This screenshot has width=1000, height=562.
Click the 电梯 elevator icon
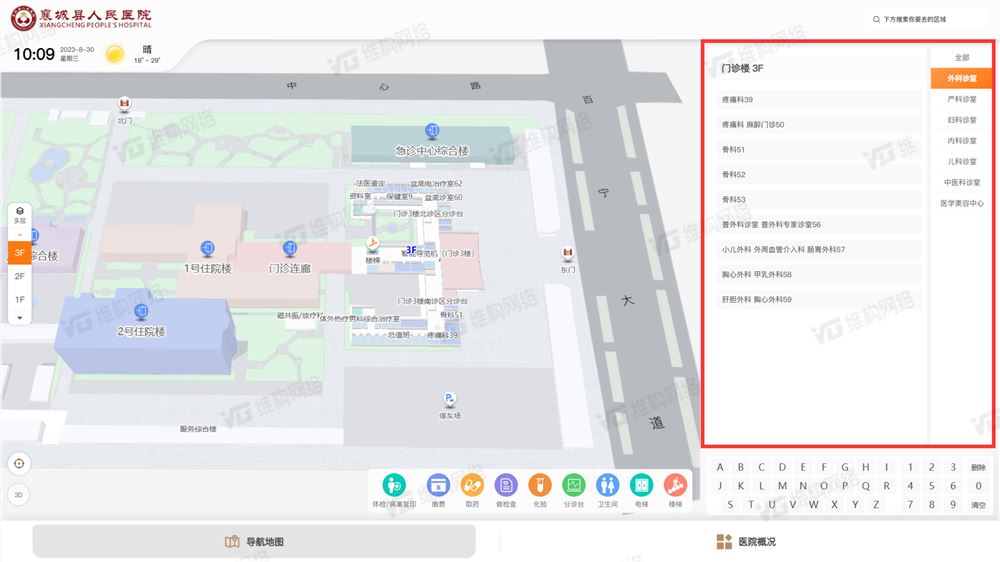(x=641, y=485)
